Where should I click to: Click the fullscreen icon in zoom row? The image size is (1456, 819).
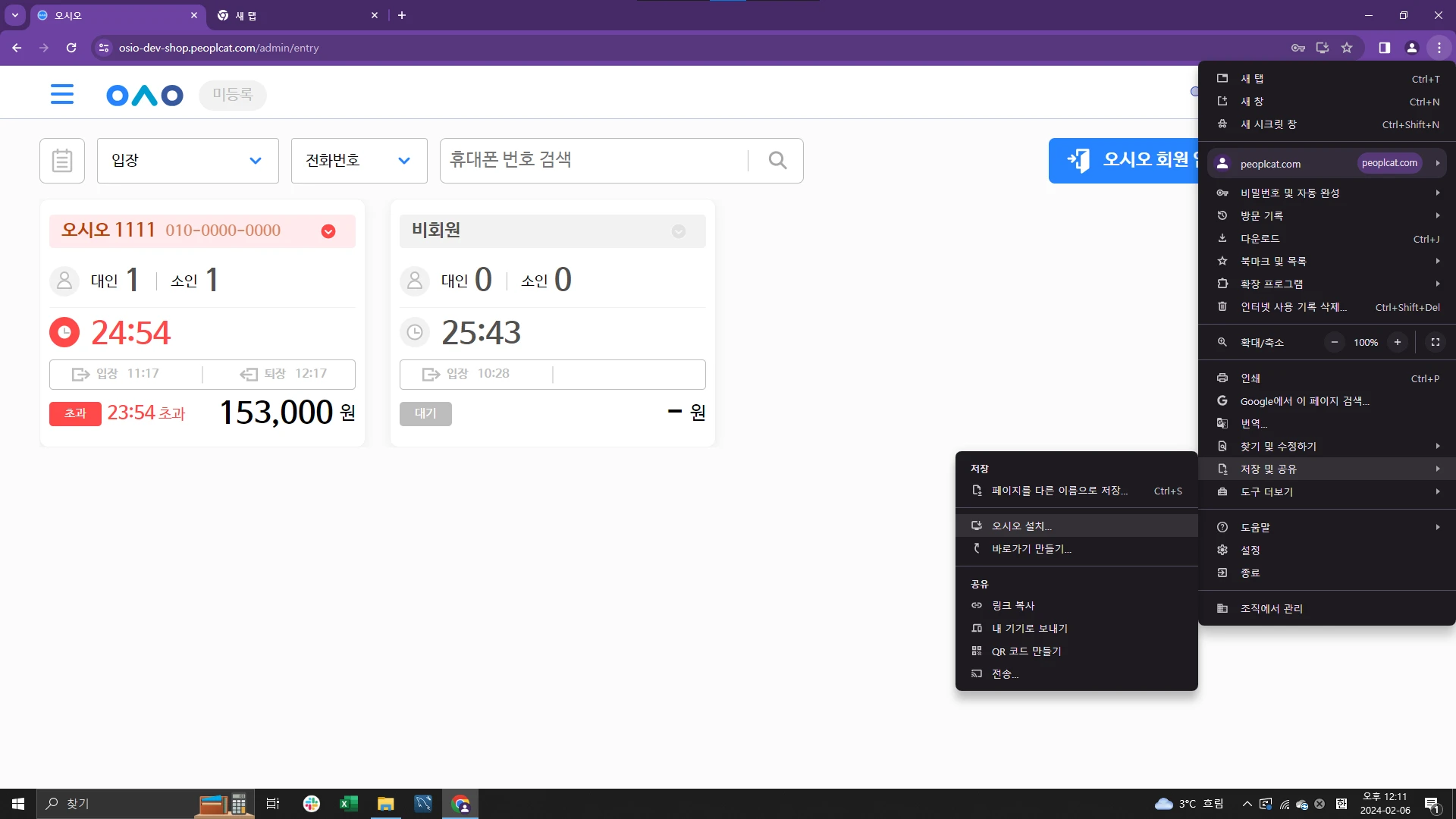[x=1436, y=343]
